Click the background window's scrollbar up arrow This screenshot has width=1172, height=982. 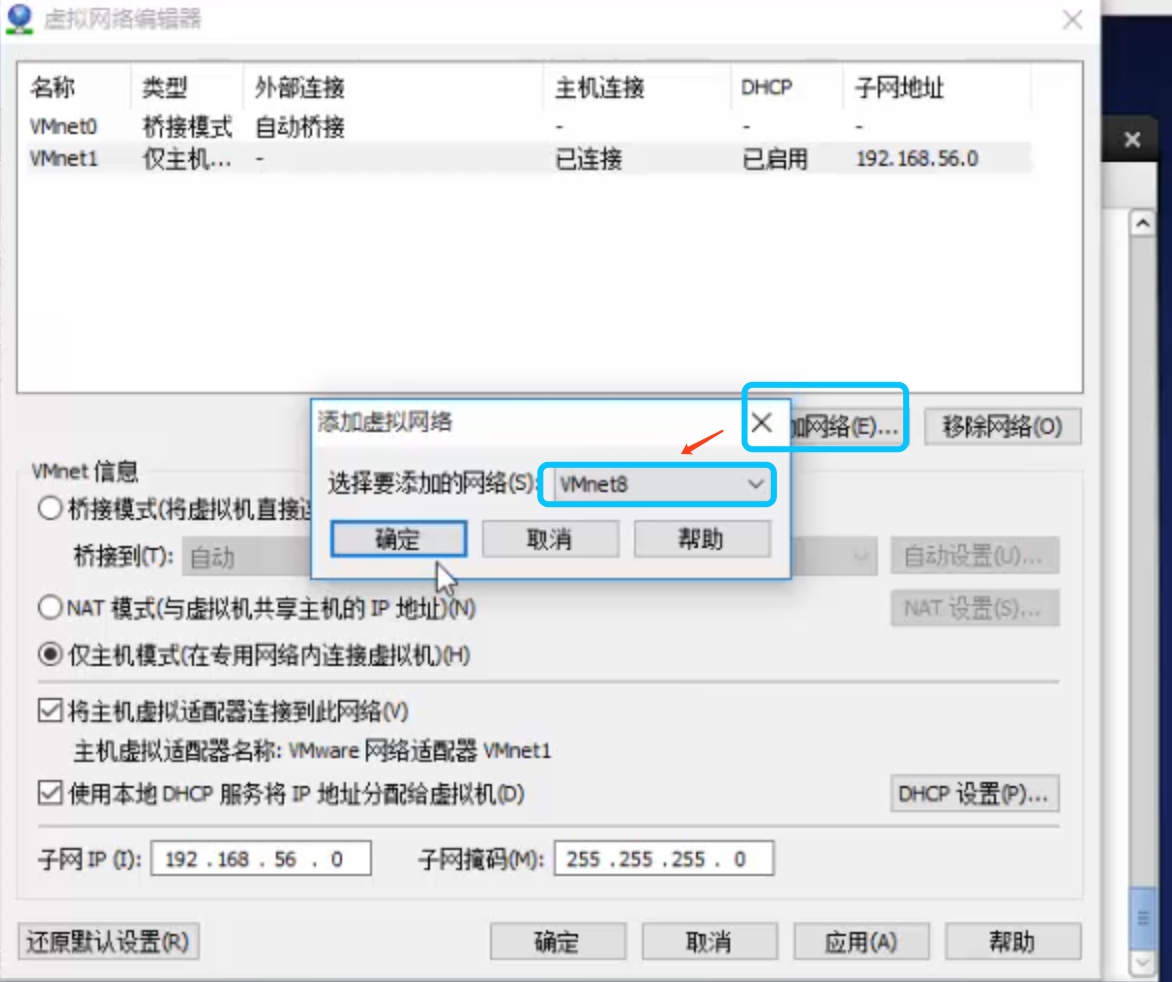[x=1143, y=223]
